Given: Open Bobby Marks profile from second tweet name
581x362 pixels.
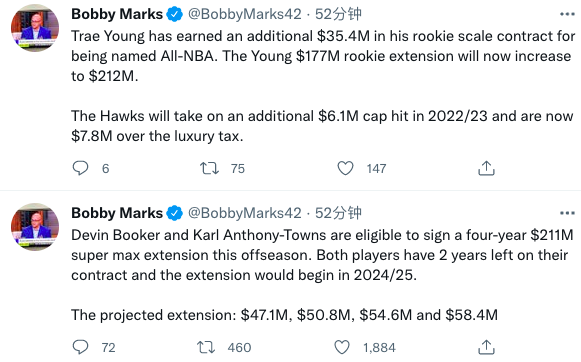Looking at the screenshot, I should (117, 213).
